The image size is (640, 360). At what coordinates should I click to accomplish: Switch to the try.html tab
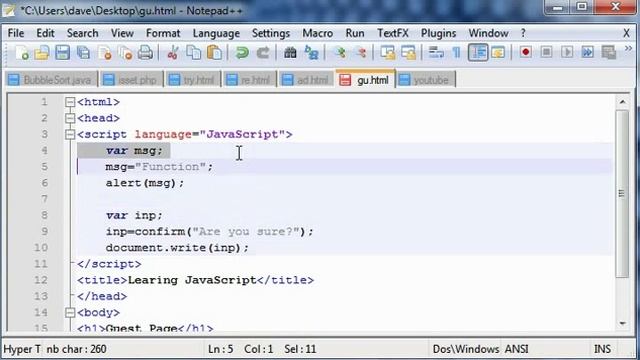click(193, 80)
